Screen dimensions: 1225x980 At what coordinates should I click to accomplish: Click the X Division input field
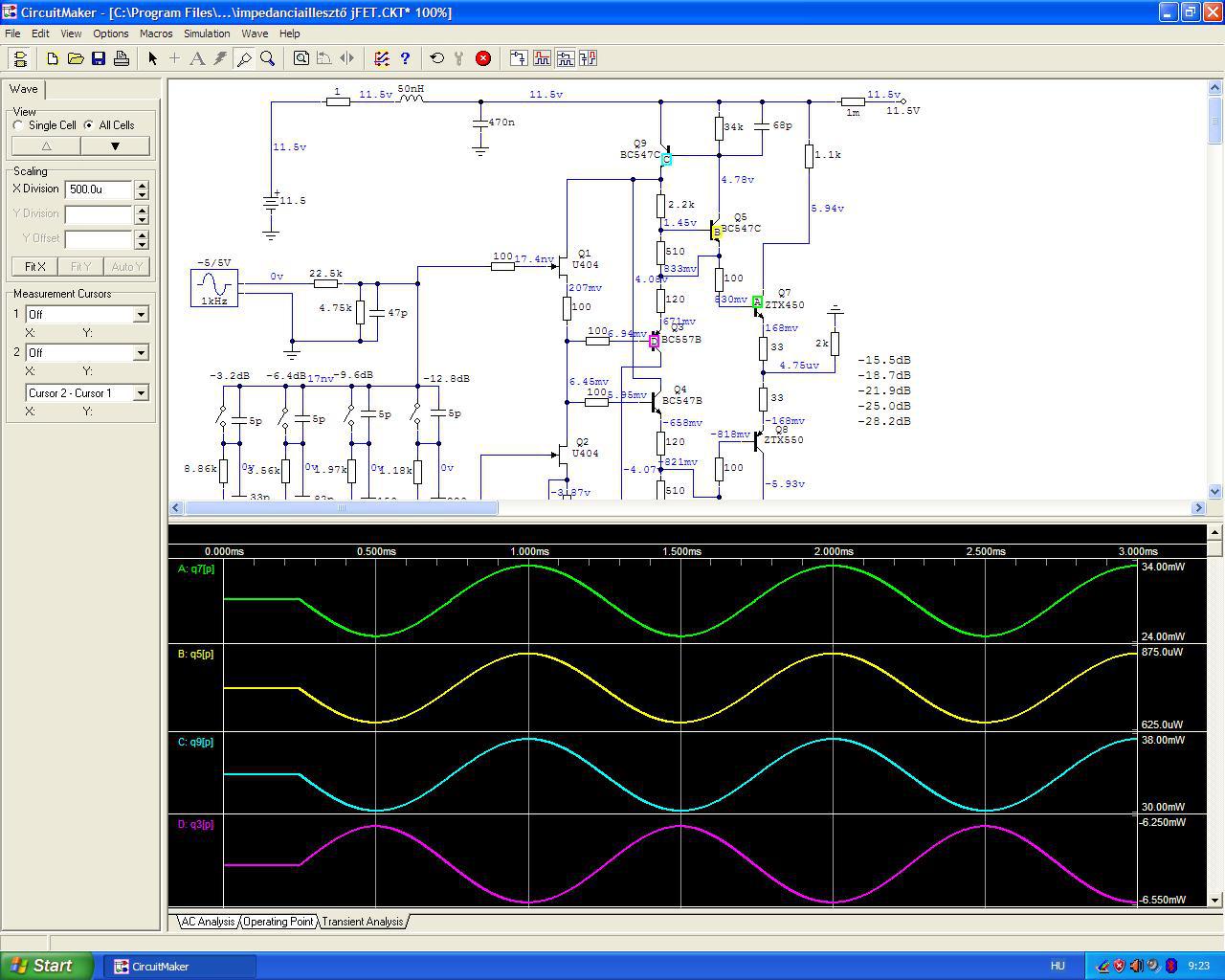point(99,189)
